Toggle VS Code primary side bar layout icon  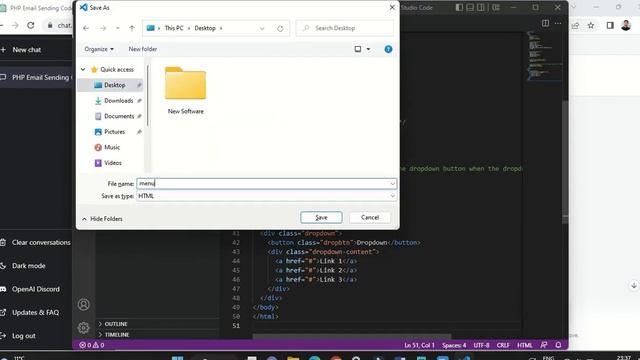click(459, 7)
